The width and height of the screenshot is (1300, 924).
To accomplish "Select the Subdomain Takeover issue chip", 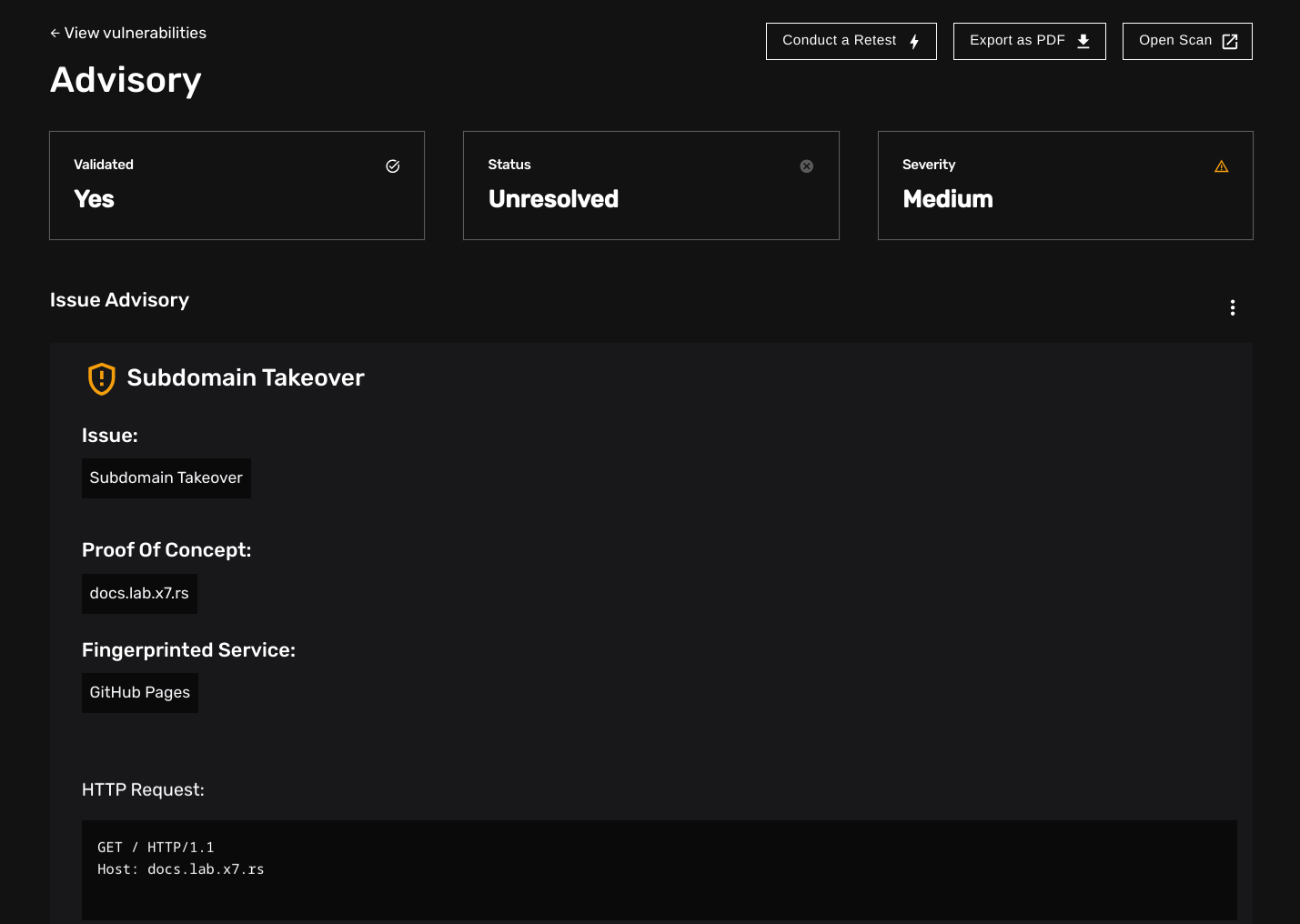I will click(x=166, y=477).
